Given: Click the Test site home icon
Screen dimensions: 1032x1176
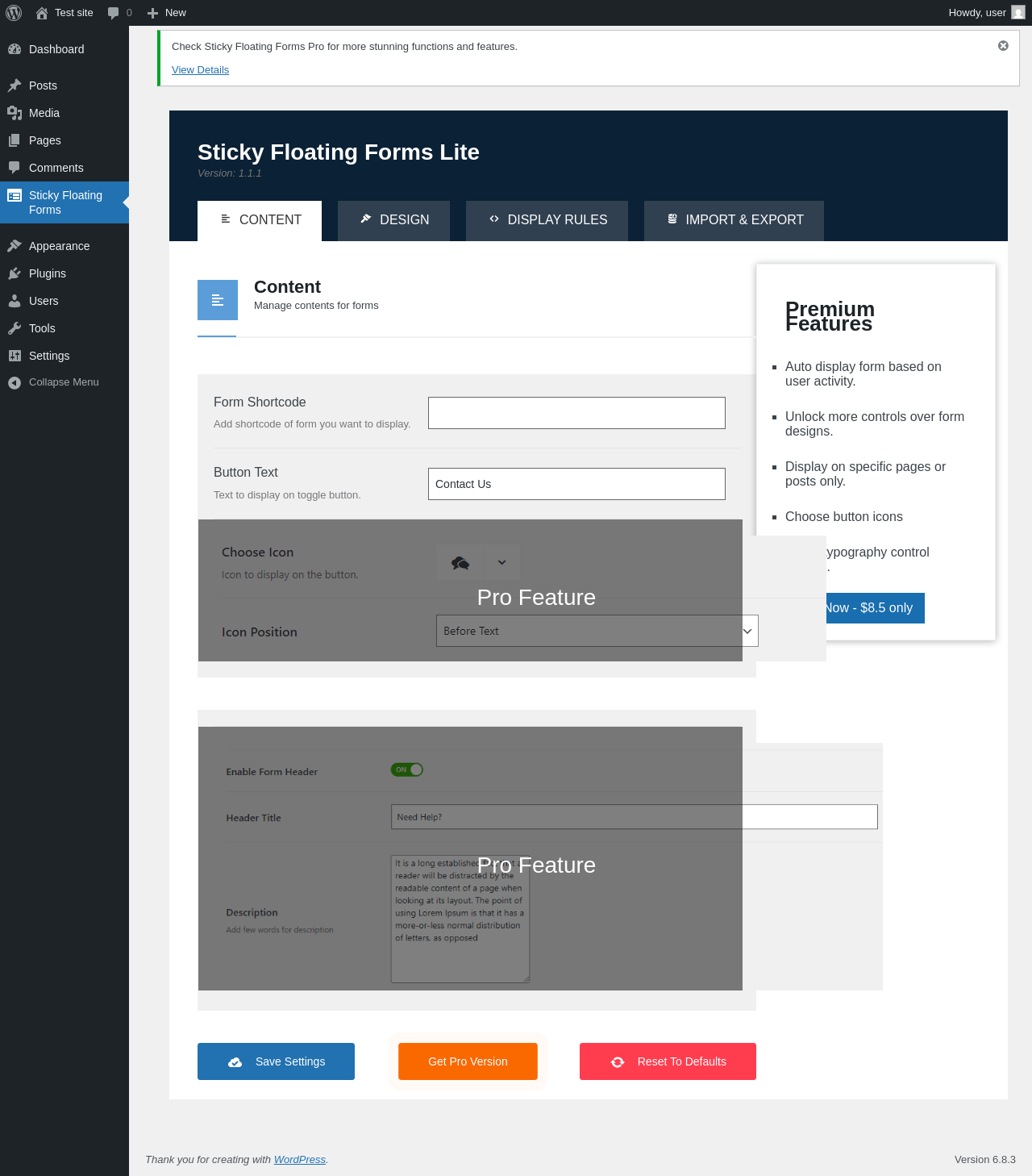Looking at the screenshot, I should click(42, 13).
